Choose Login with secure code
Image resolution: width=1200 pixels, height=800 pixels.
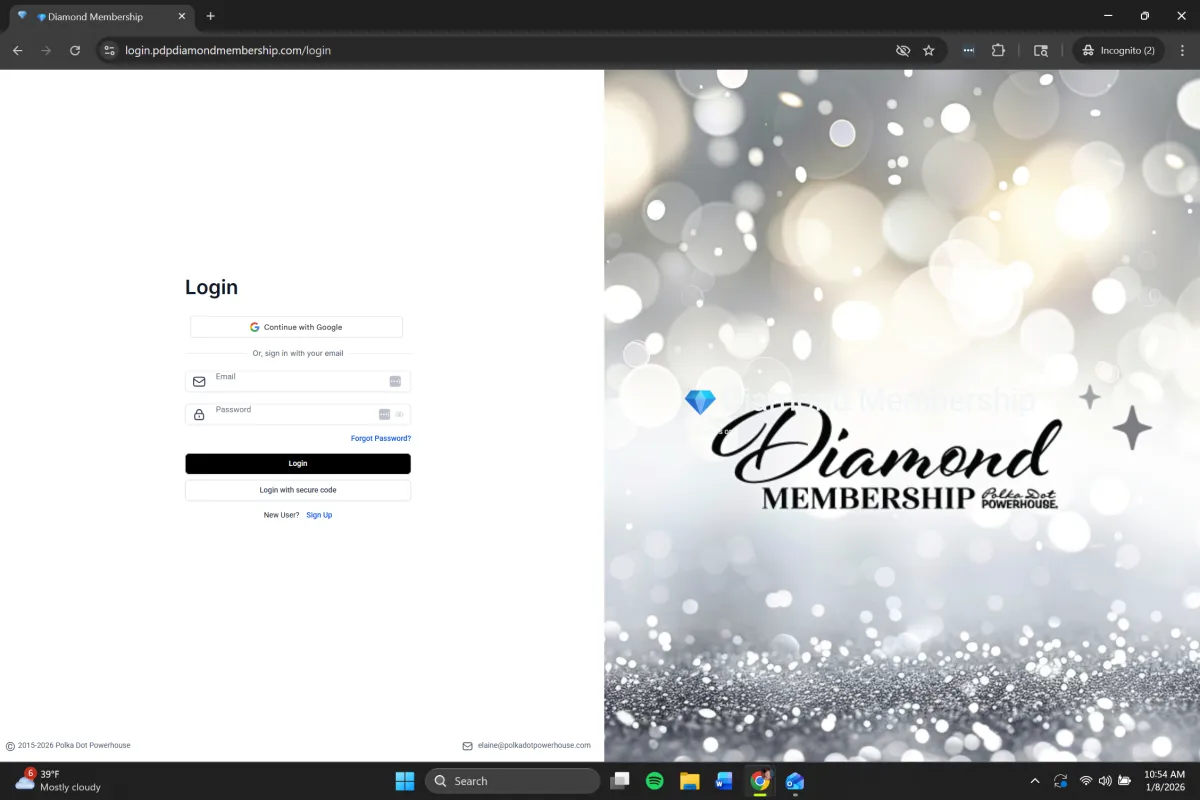tap(298, 490)
